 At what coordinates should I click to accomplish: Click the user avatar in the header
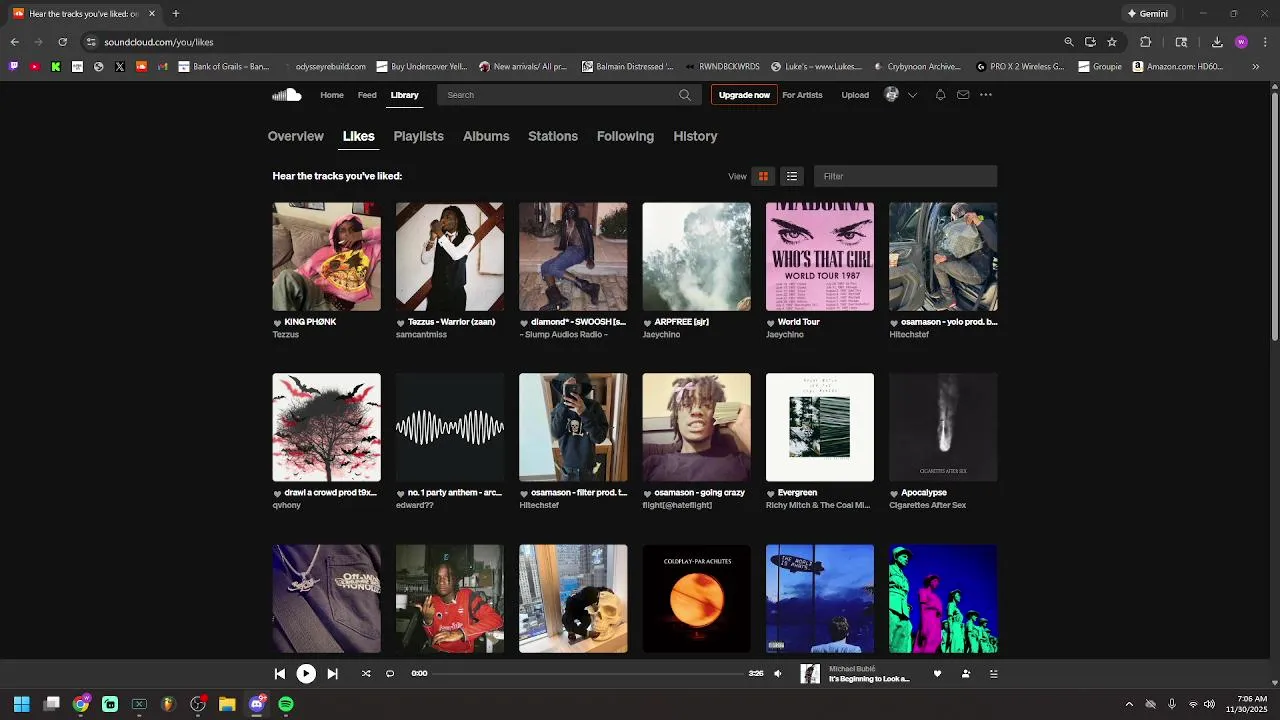click(x=892, y=95)
